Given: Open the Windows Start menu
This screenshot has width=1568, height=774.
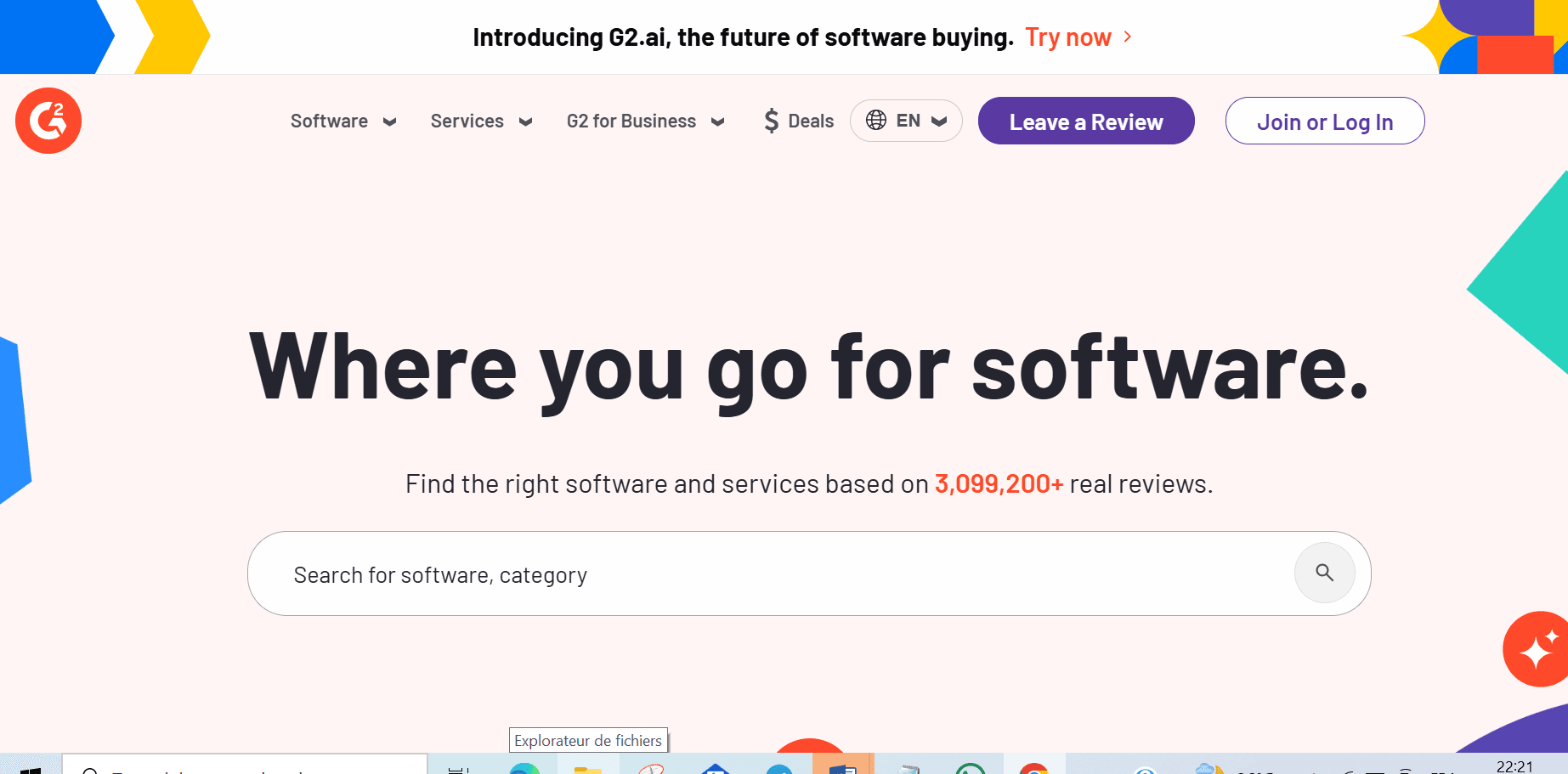Looking at the screenshot, I should pyautogui.click(x=30, y=768).
